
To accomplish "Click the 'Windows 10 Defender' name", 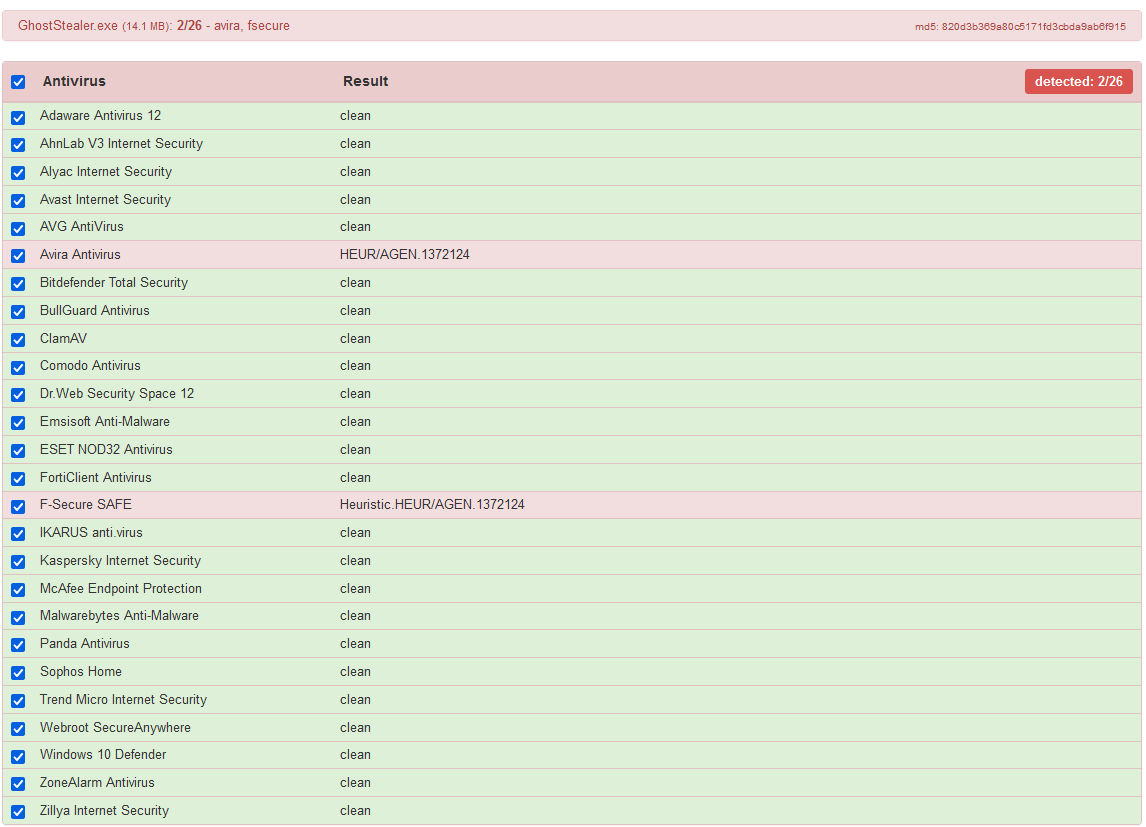I will [x=103, y=755].
